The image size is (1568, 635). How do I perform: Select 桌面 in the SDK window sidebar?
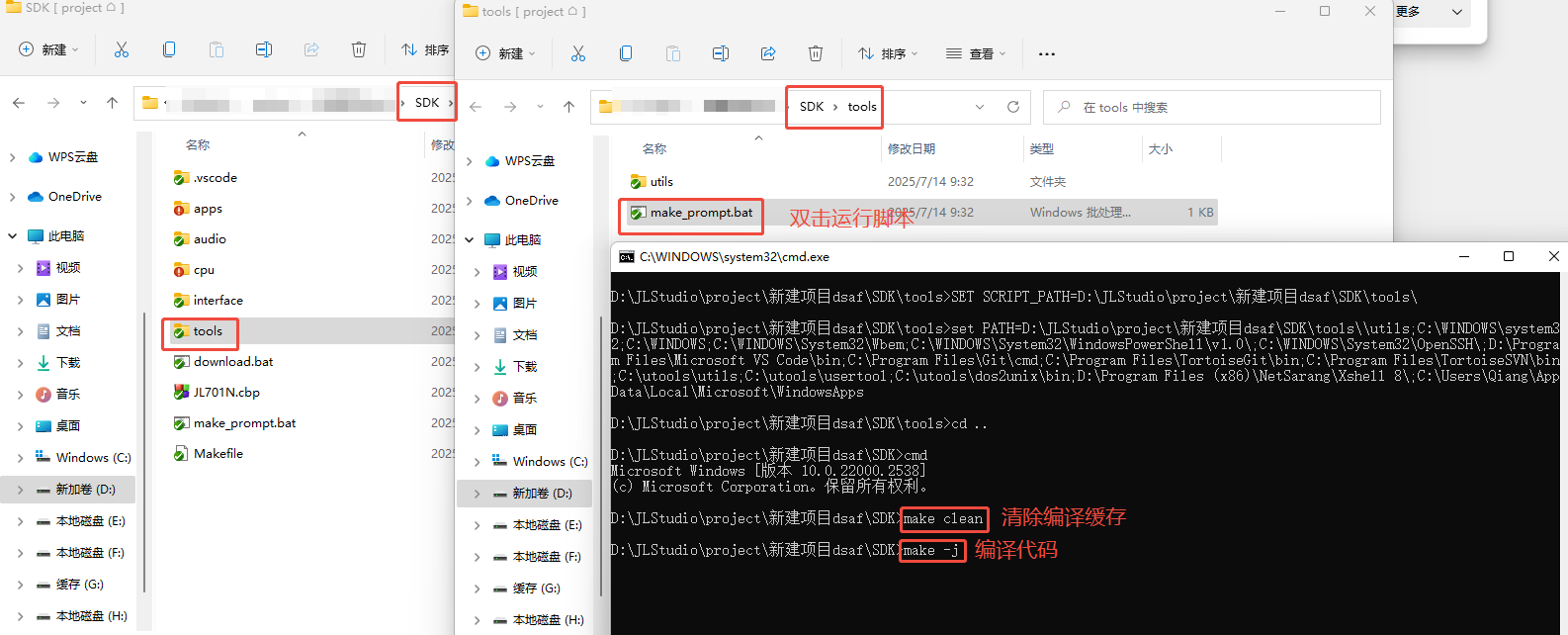(x=59, y=426)
